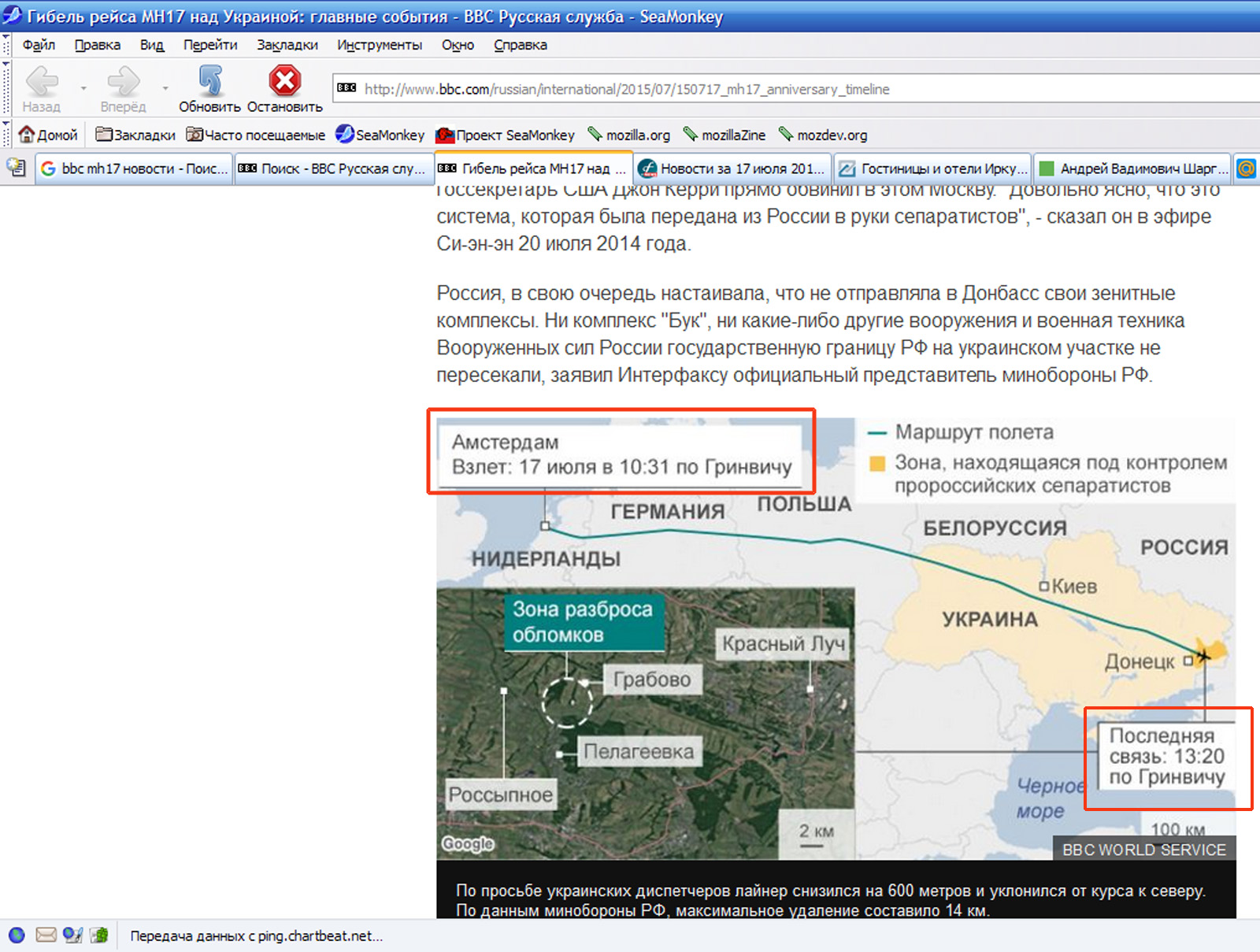Open the Перейти menu

210,45
